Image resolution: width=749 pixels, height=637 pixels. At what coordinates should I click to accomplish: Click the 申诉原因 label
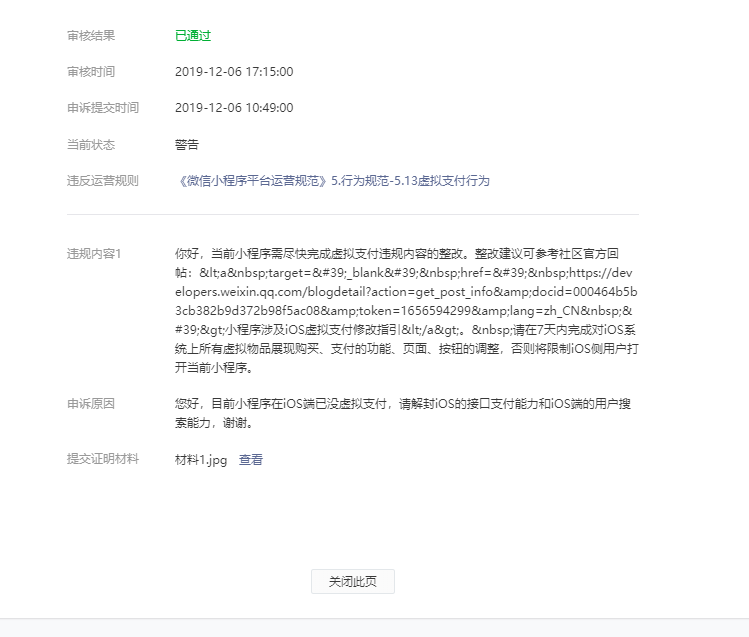click(x=91, y=404)
